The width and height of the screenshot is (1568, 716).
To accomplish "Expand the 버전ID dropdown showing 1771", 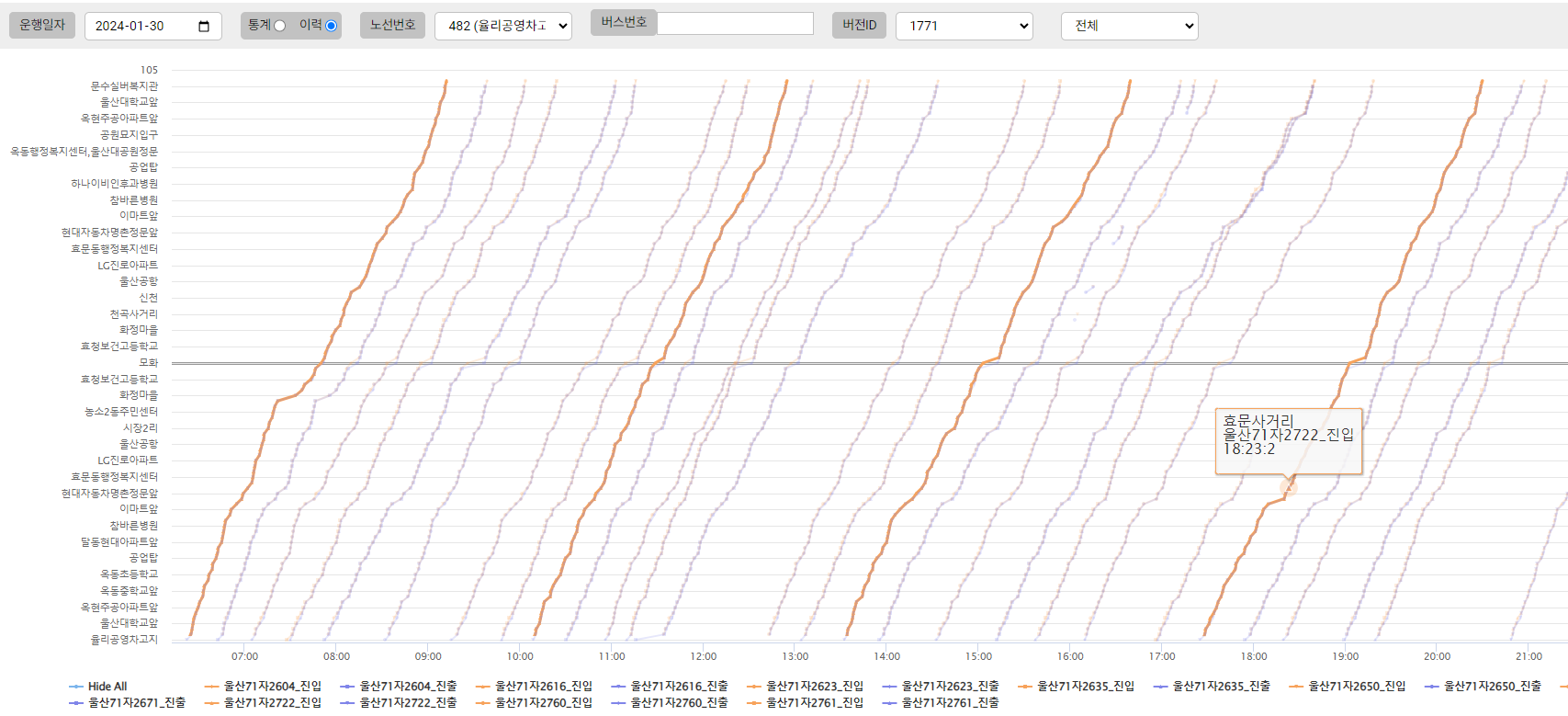I will tap(964, 26).
